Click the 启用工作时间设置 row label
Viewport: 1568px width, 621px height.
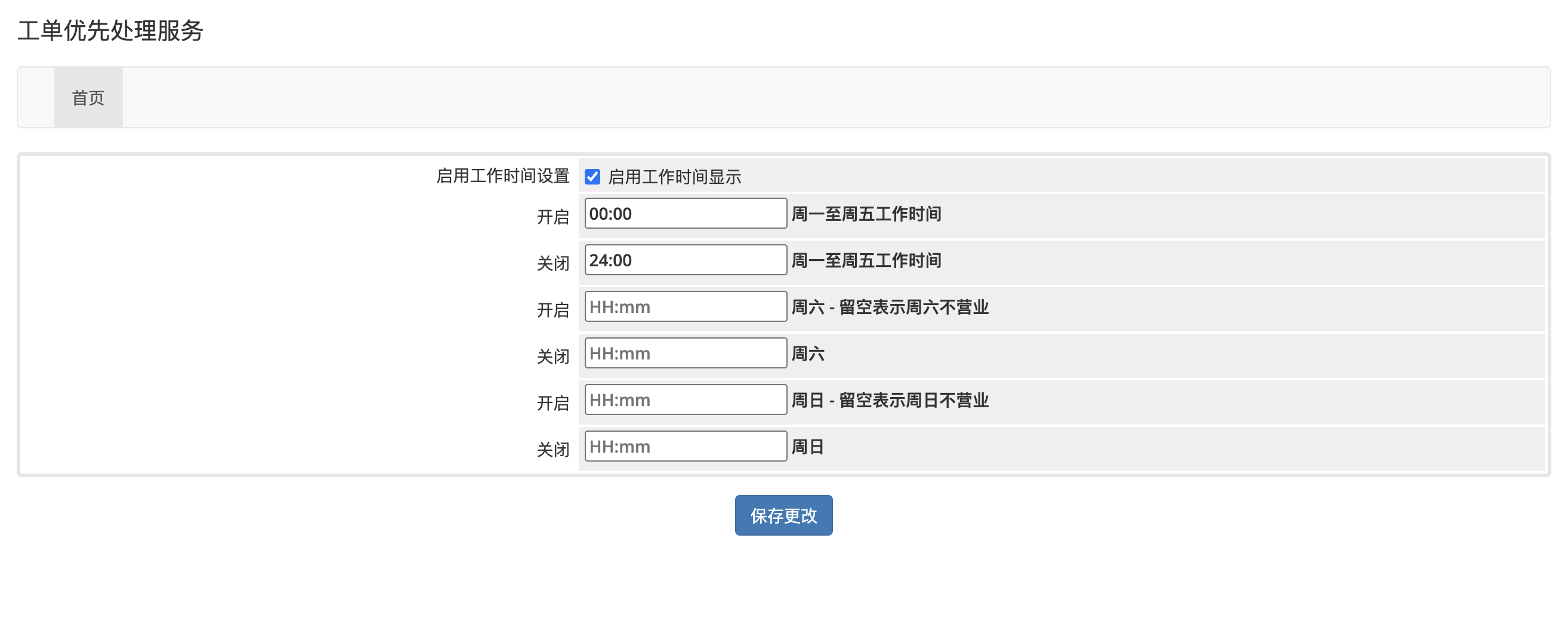(x=503, y=176)
